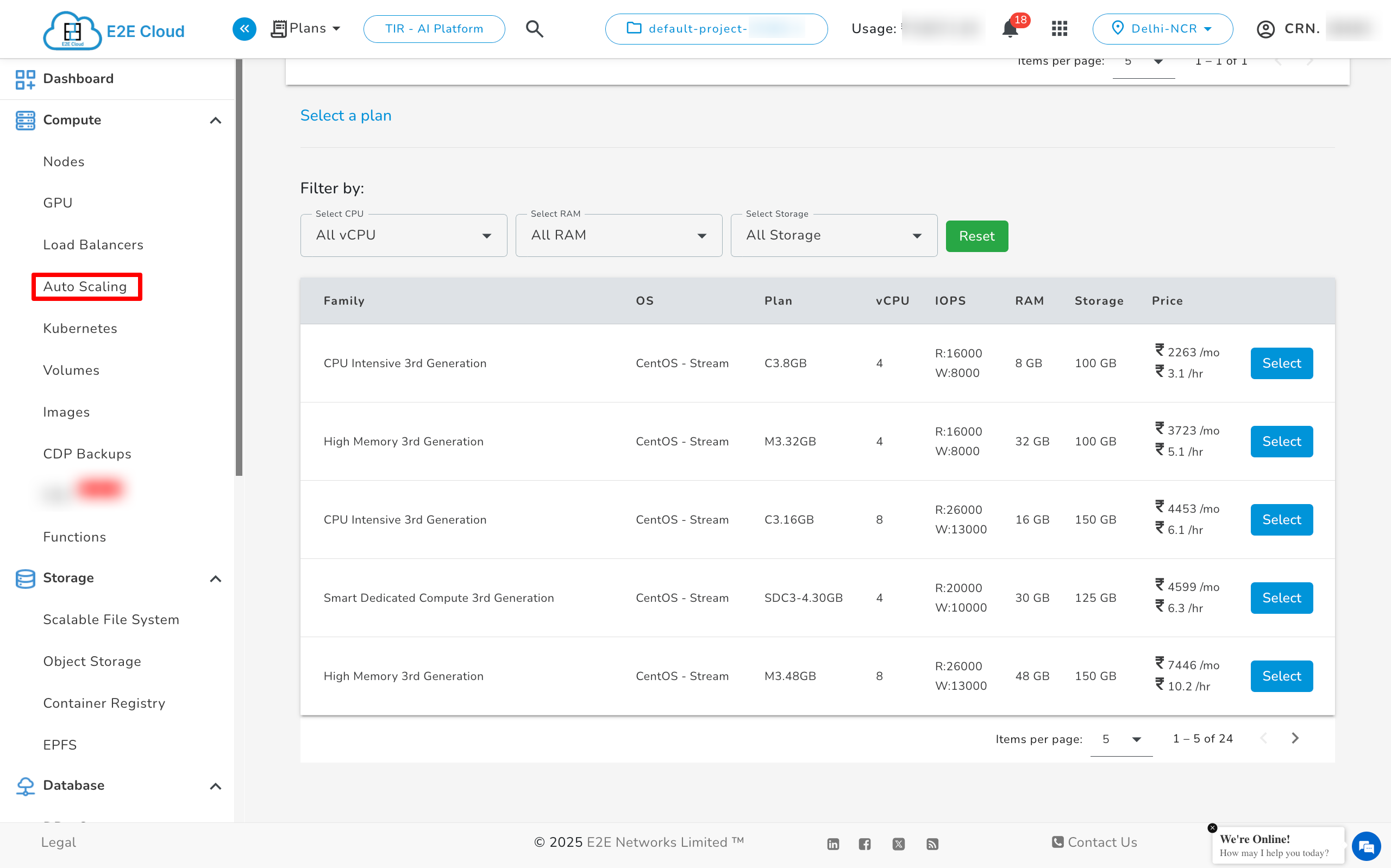The height and width of the screenshot is (868, 1391).
Task: Open GPU in the sidebar
Action: coord(58,203)
